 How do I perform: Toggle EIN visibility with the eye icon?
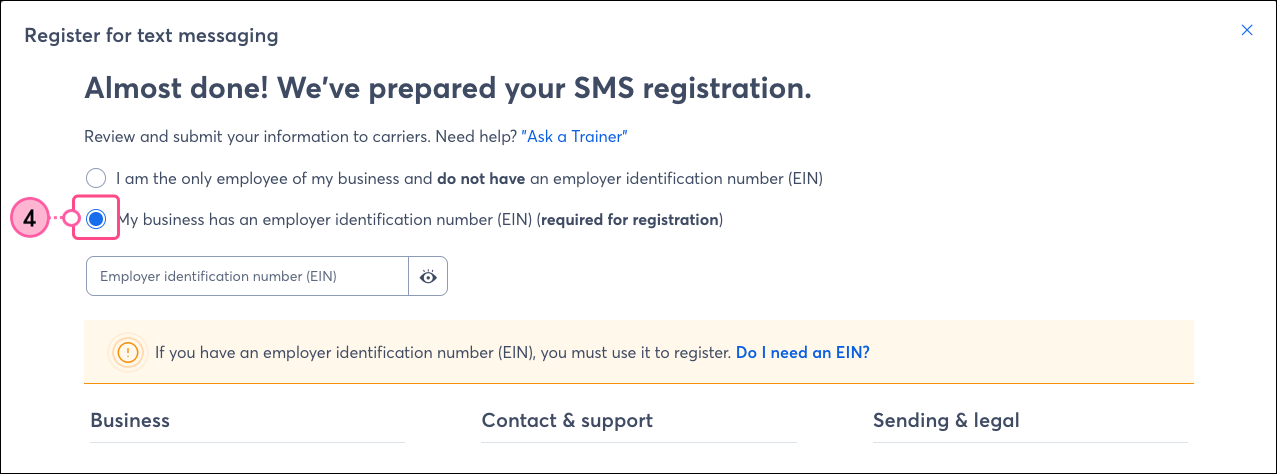click(428, 277)
